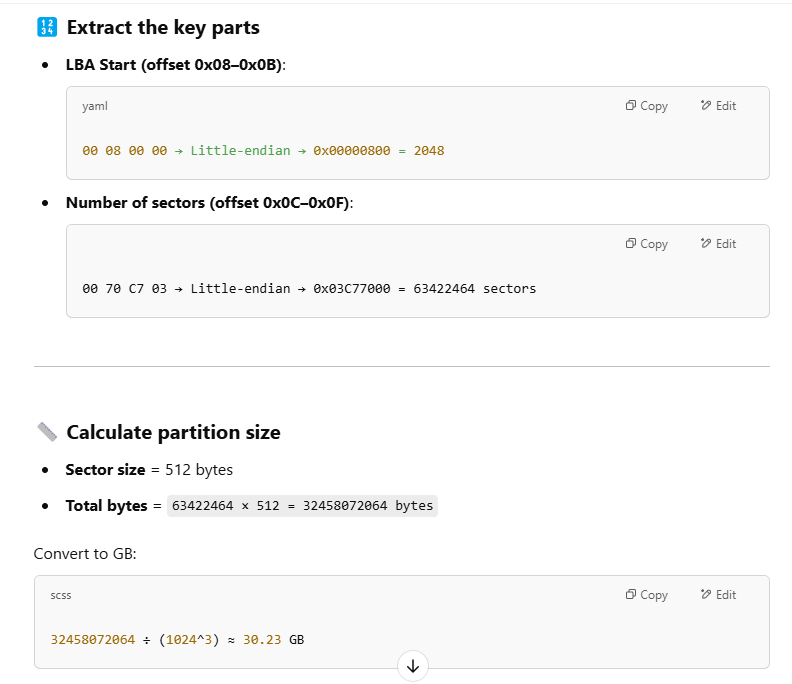Click the Number of sectors bullet text
This screenshot has width=792, height=684.
[209, 202]
